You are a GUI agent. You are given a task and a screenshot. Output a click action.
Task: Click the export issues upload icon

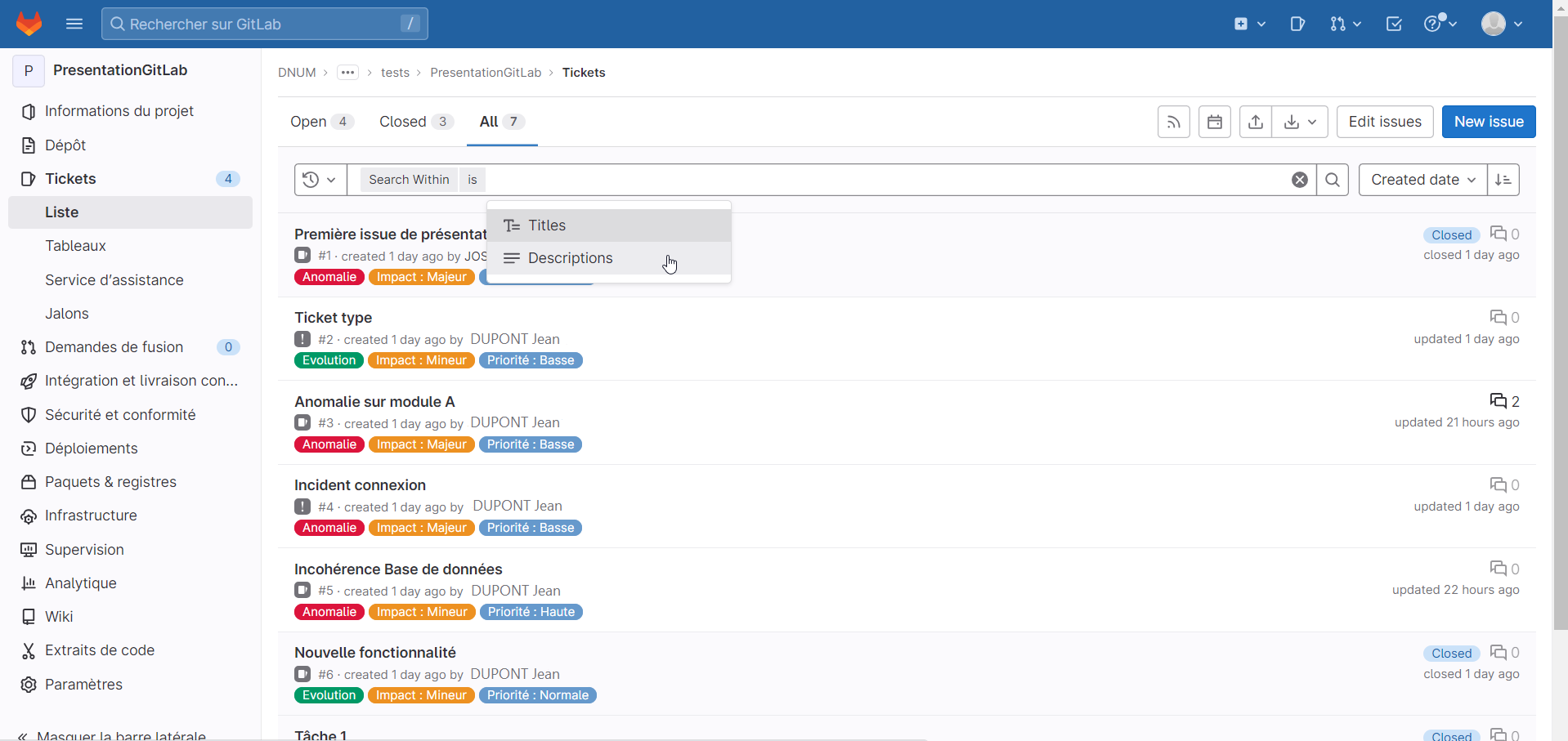tap(1255, 122)
